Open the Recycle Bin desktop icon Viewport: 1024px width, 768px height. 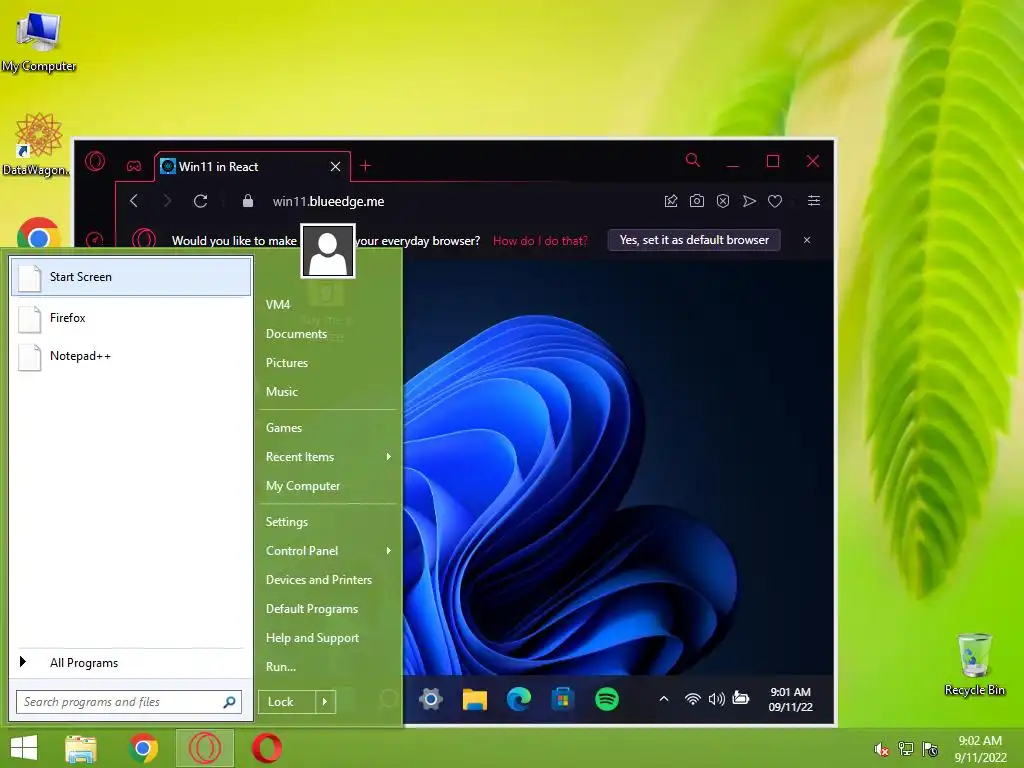[974, 664]
